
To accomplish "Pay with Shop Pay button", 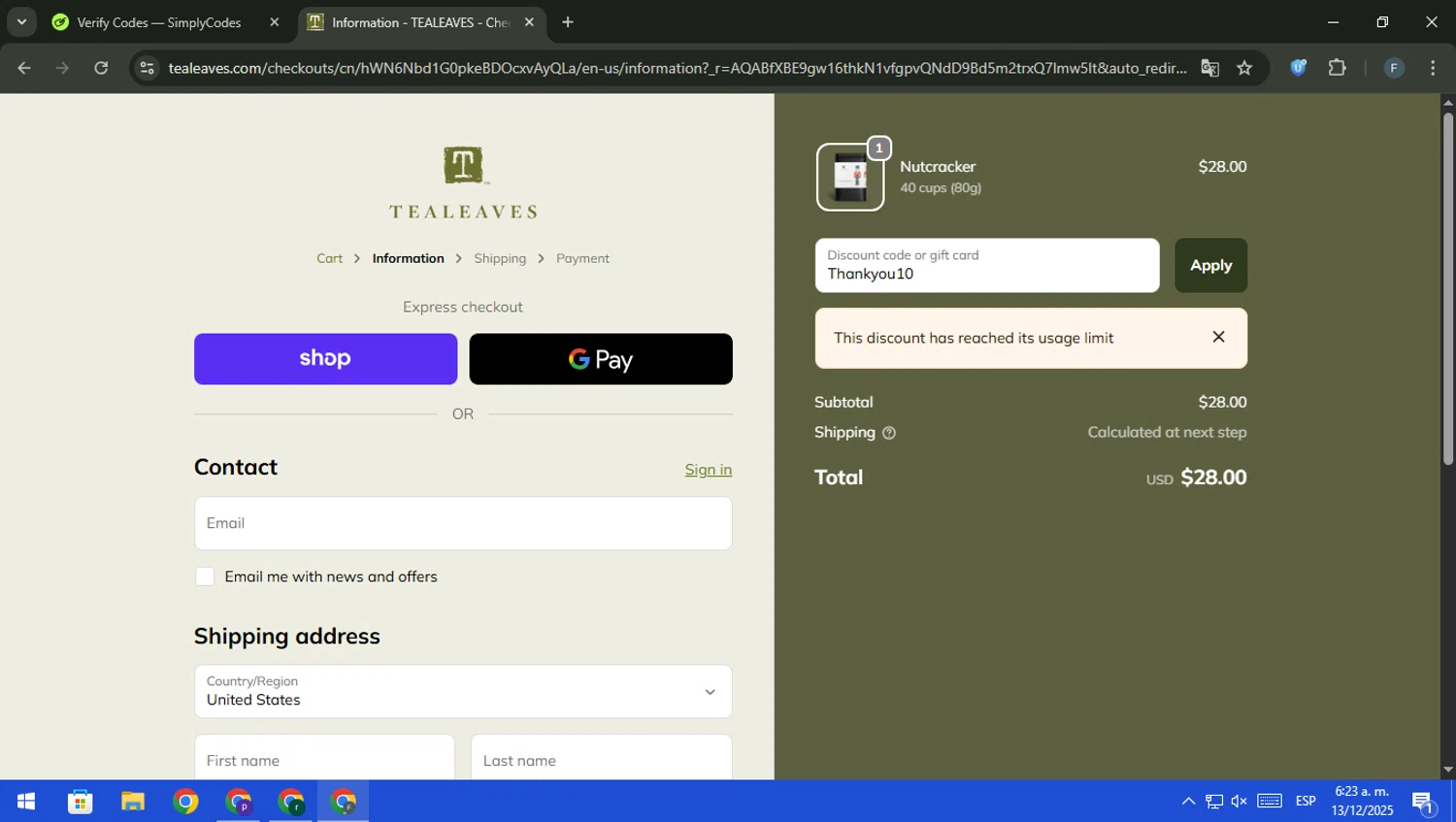I will [x=325, y=359].
